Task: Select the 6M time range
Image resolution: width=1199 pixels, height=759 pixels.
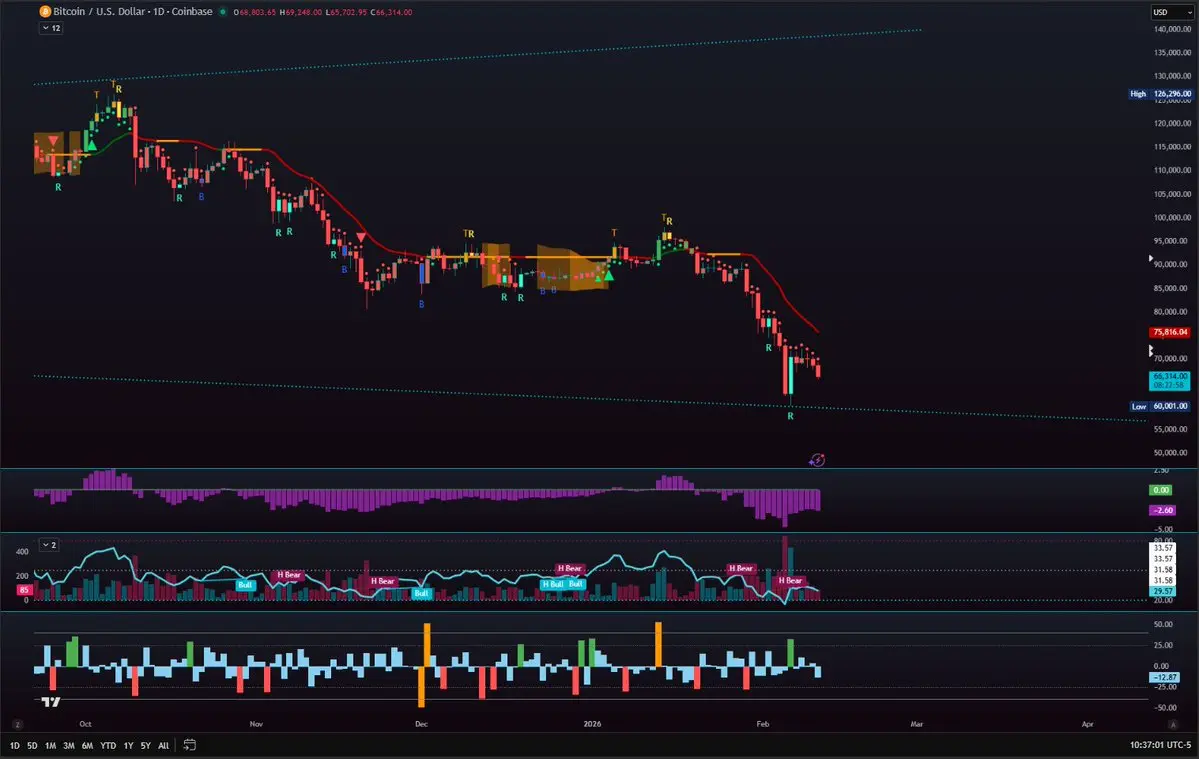Action: pyautogui.click(x=87, y=745)
